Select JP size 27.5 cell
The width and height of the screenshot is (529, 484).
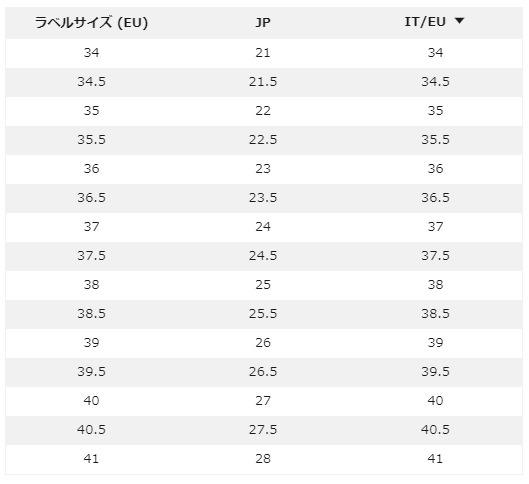263,430
